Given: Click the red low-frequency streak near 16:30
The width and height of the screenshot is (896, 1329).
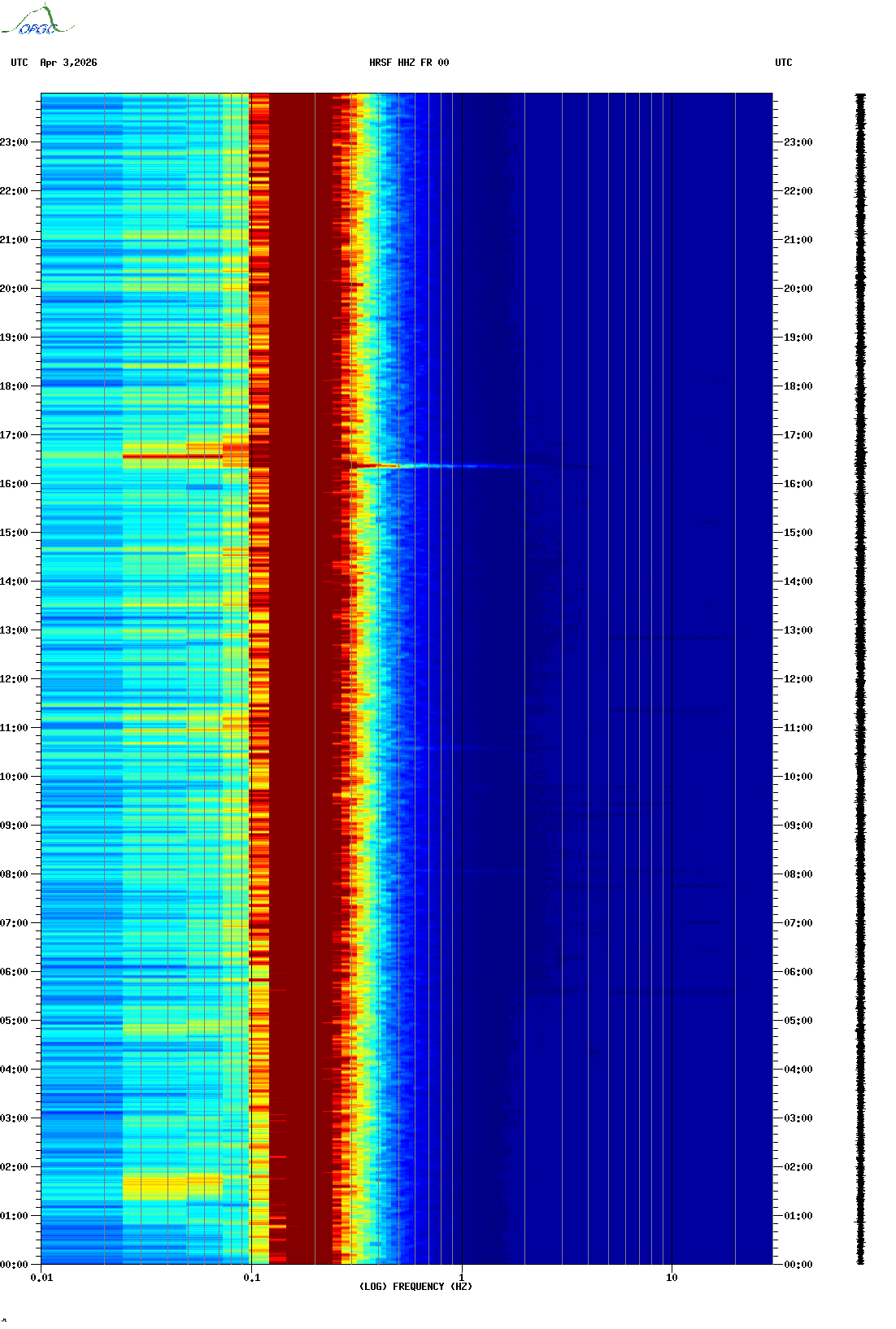Looking at the screenshot, I should [172, 457].
